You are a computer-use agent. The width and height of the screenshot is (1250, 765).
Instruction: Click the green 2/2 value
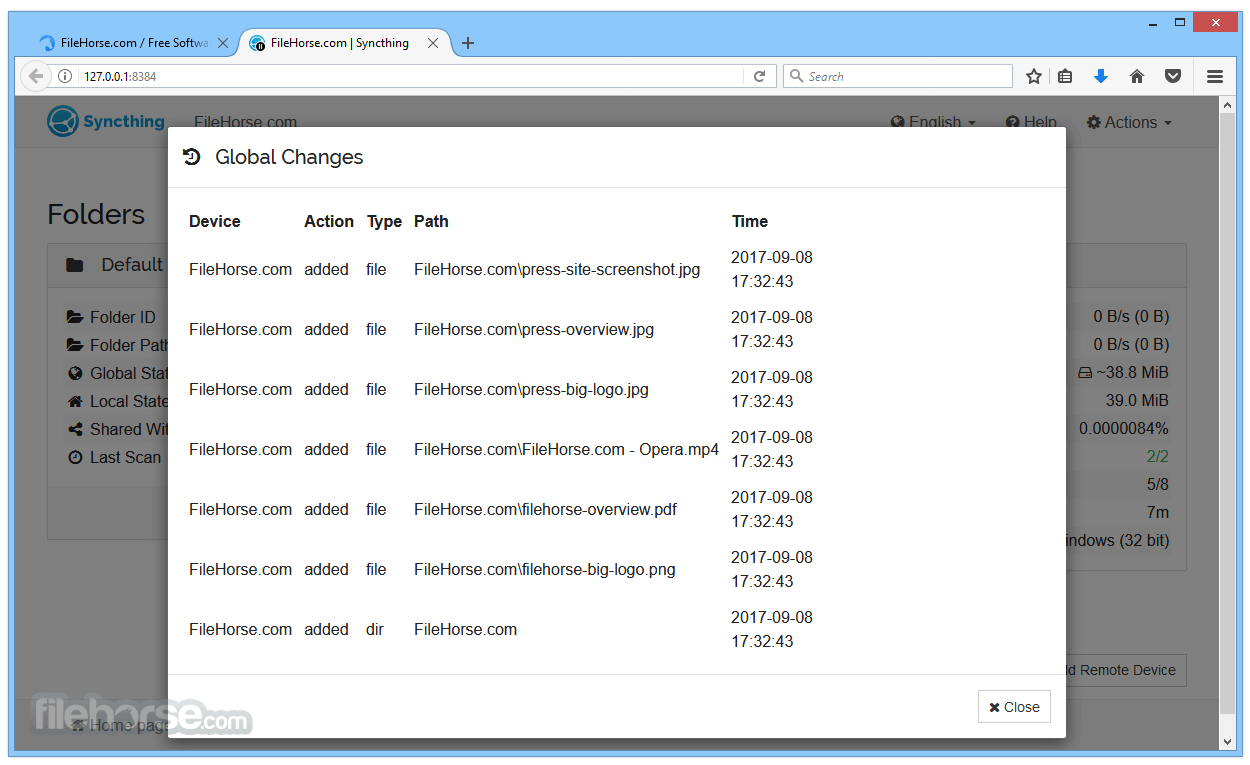pyautogui.click(x=1158, y=456)
